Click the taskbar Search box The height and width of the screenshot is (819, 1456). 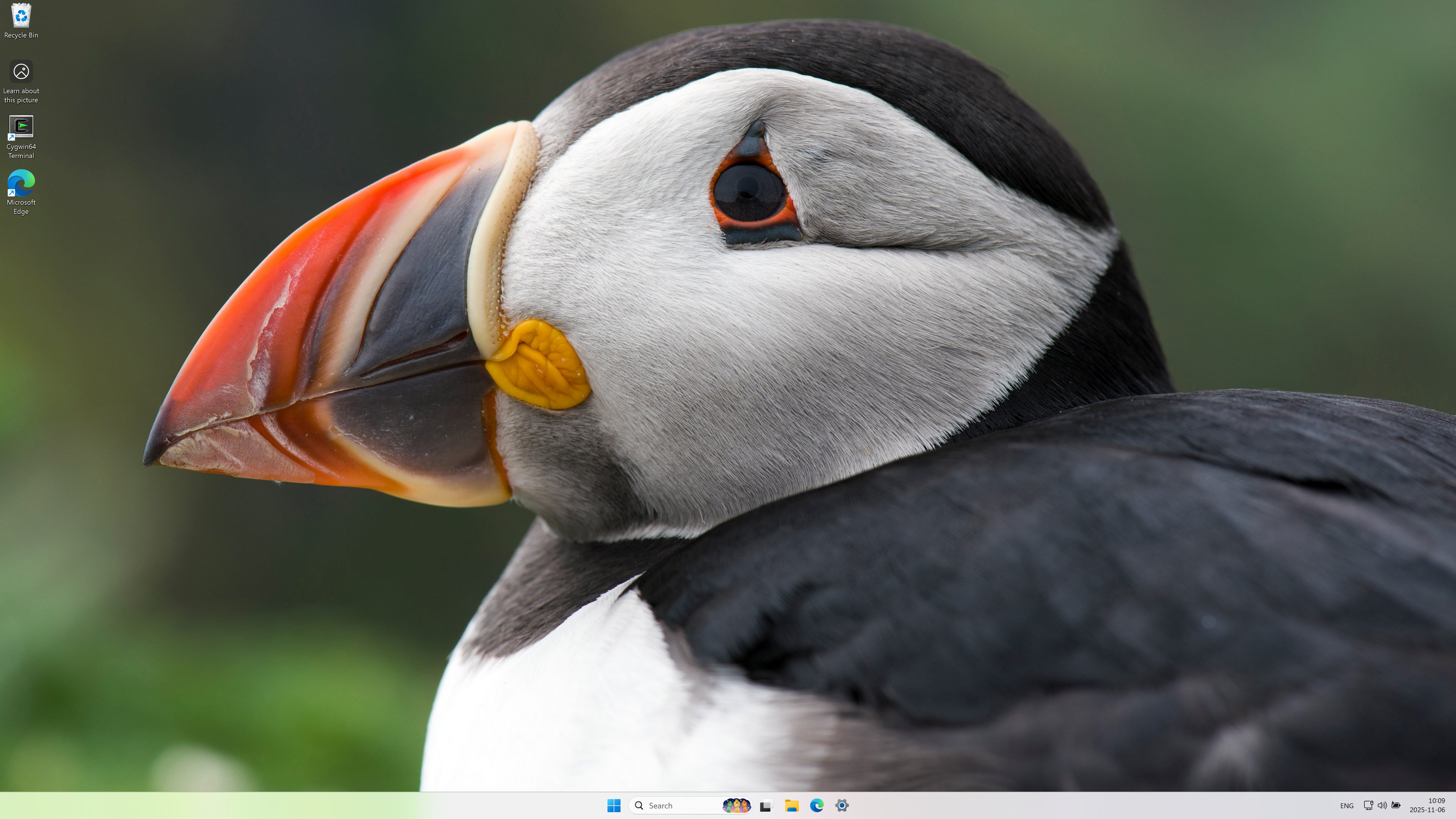tap(678, 805)
